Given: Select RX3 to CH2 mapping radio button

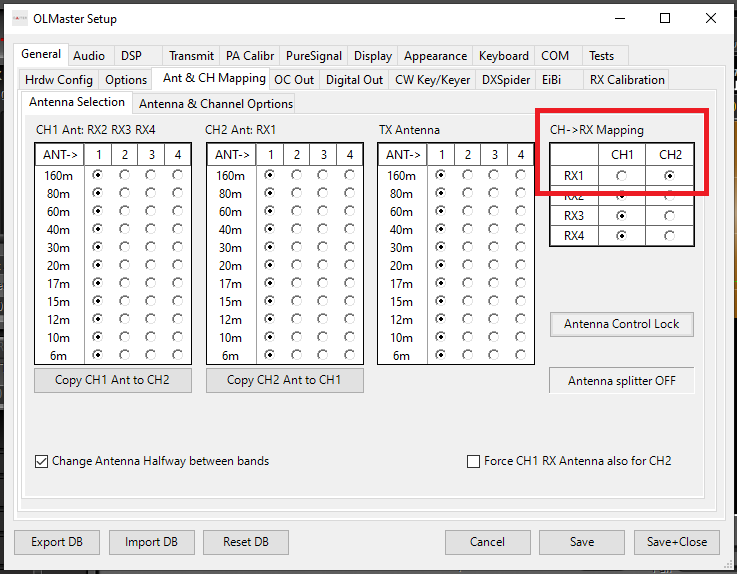Looking at the screenshot, I should 669,215.
